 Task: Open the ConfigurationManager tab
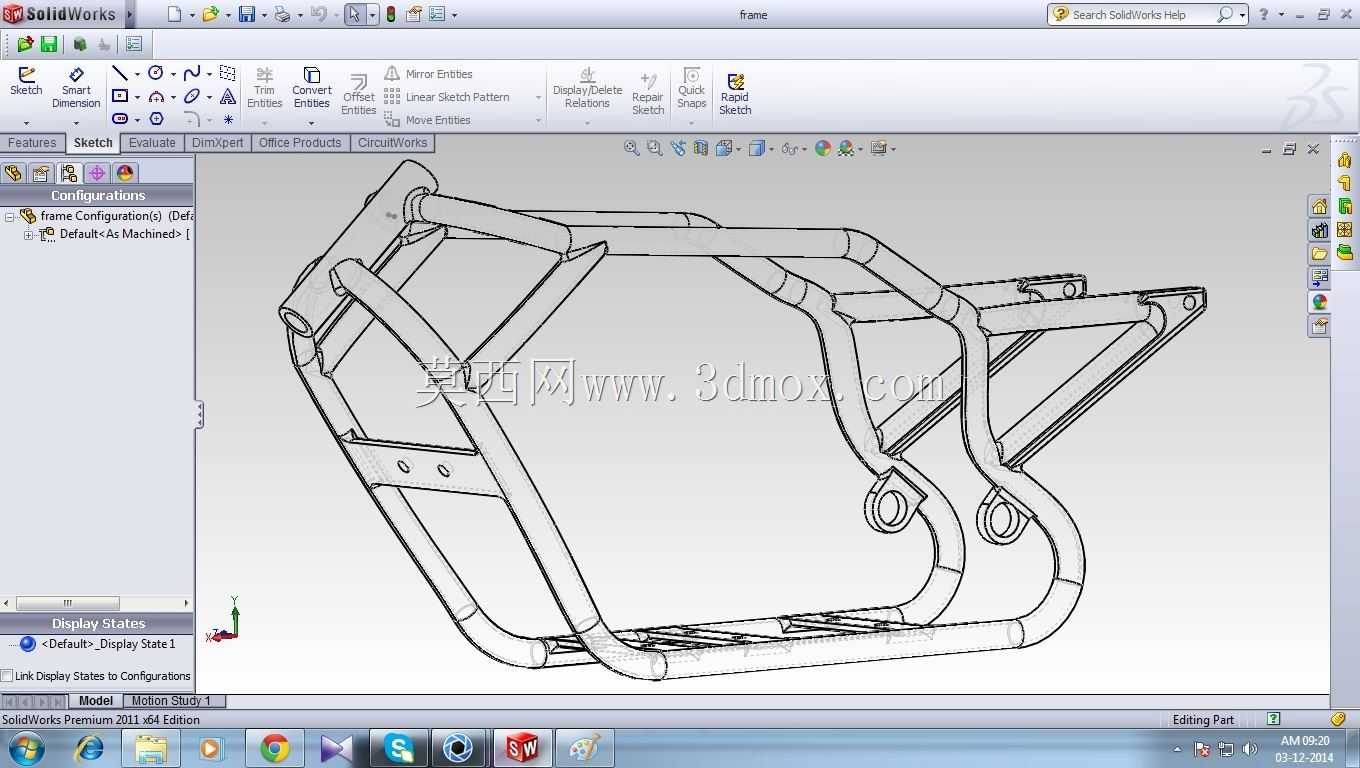coord(69,173)
